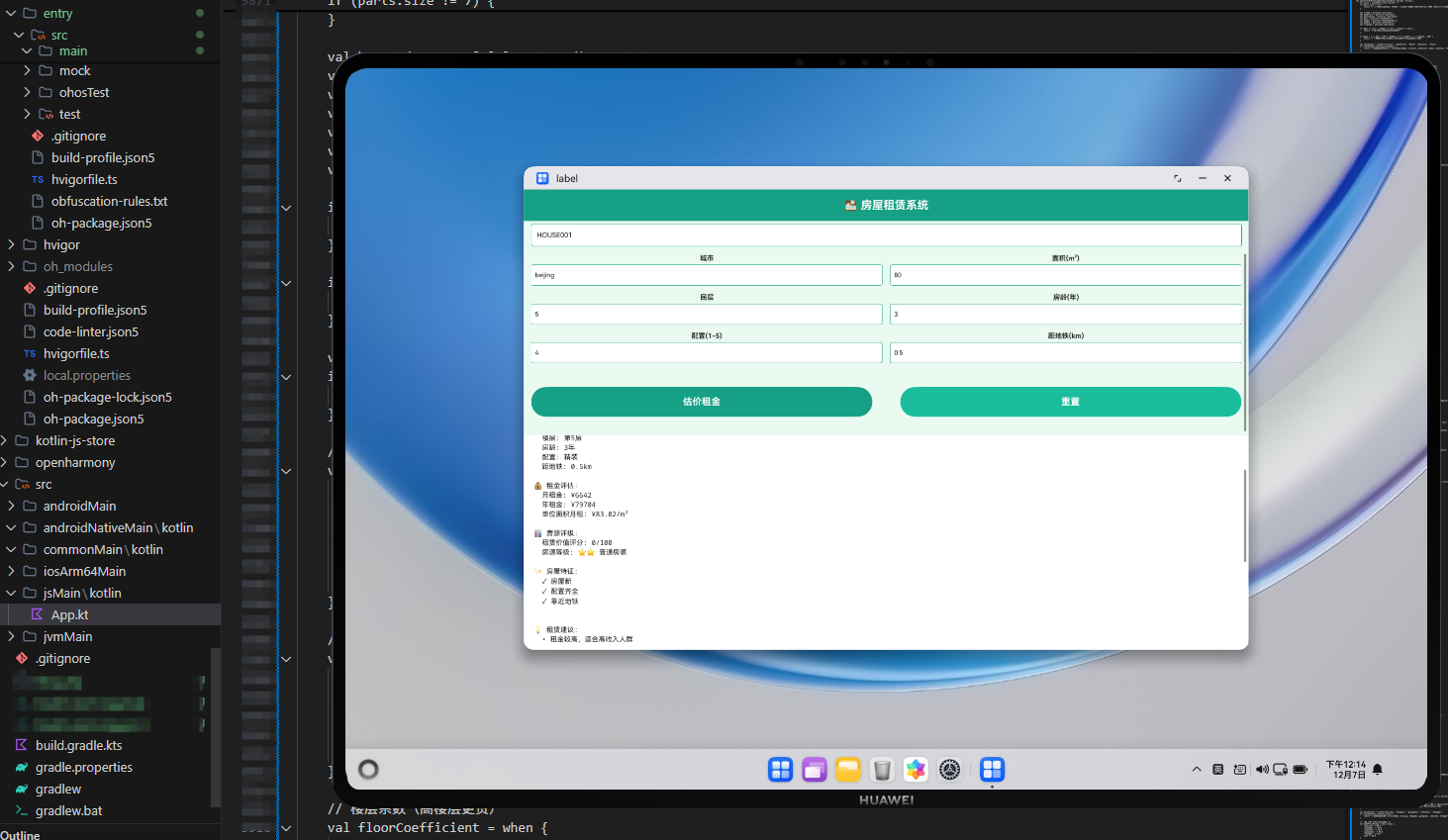Focus the 面积(m²) field containing 80
Image resolution: width=1448 pixels, height=840 pixels.
(1065, 275)
